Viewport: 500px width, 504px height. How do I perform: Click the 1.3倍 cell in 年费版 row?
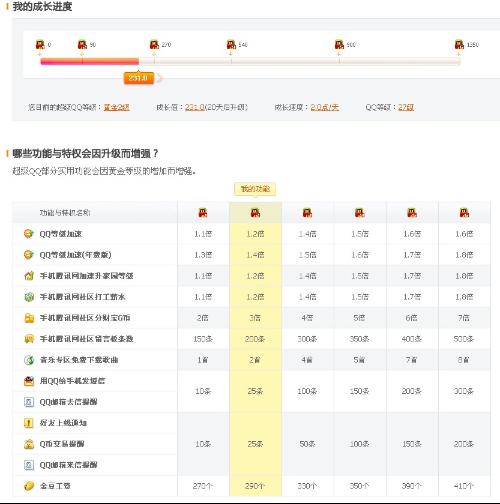click(203, 255)
